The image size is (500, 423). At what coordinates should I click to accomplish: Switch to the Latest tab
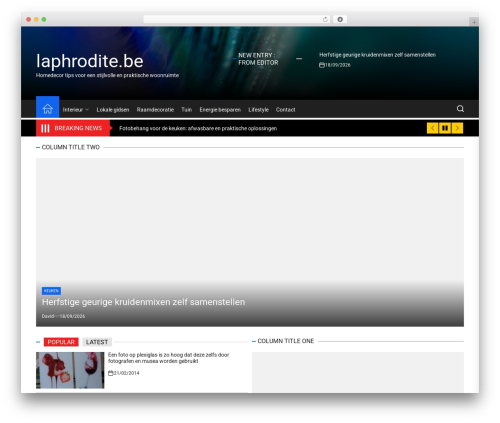[x=97, y=342]
